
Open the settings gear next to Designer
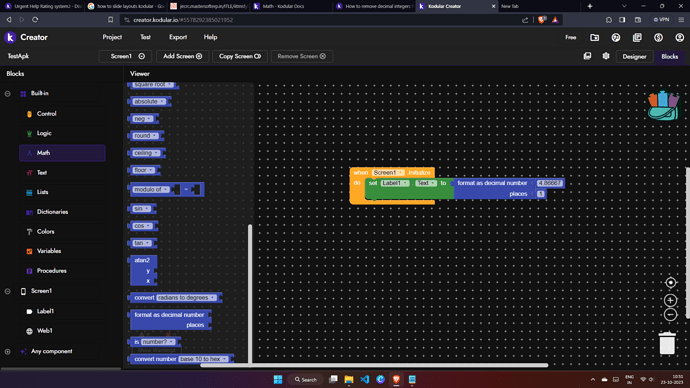(x=606, y=56)
